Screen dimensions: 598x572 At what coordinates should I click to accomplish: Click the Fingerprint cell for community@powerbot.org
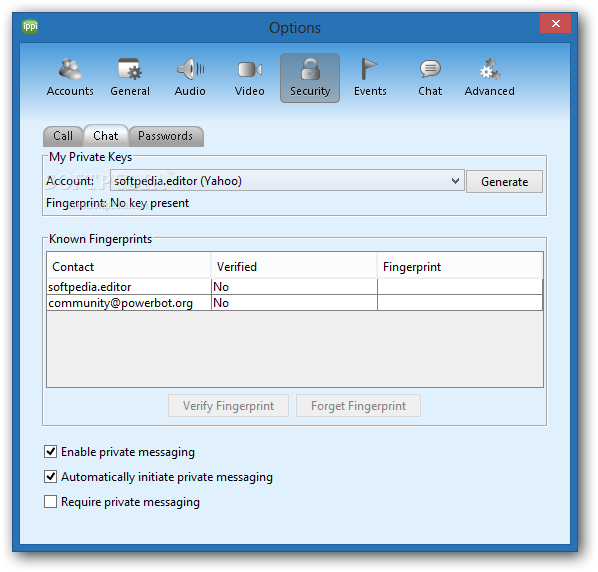click(x=460, y=303)
